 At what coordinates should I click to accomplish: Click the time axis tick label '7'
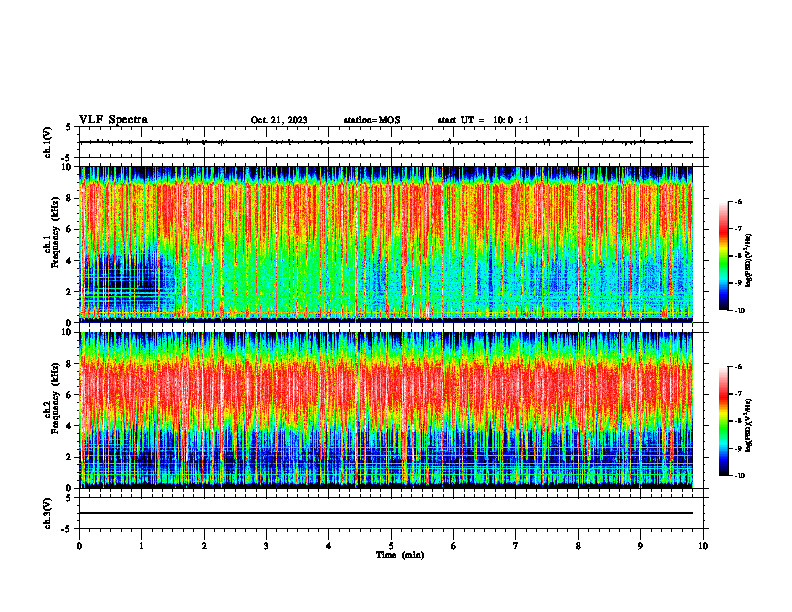pyautogui.click(x=516, y=546)
